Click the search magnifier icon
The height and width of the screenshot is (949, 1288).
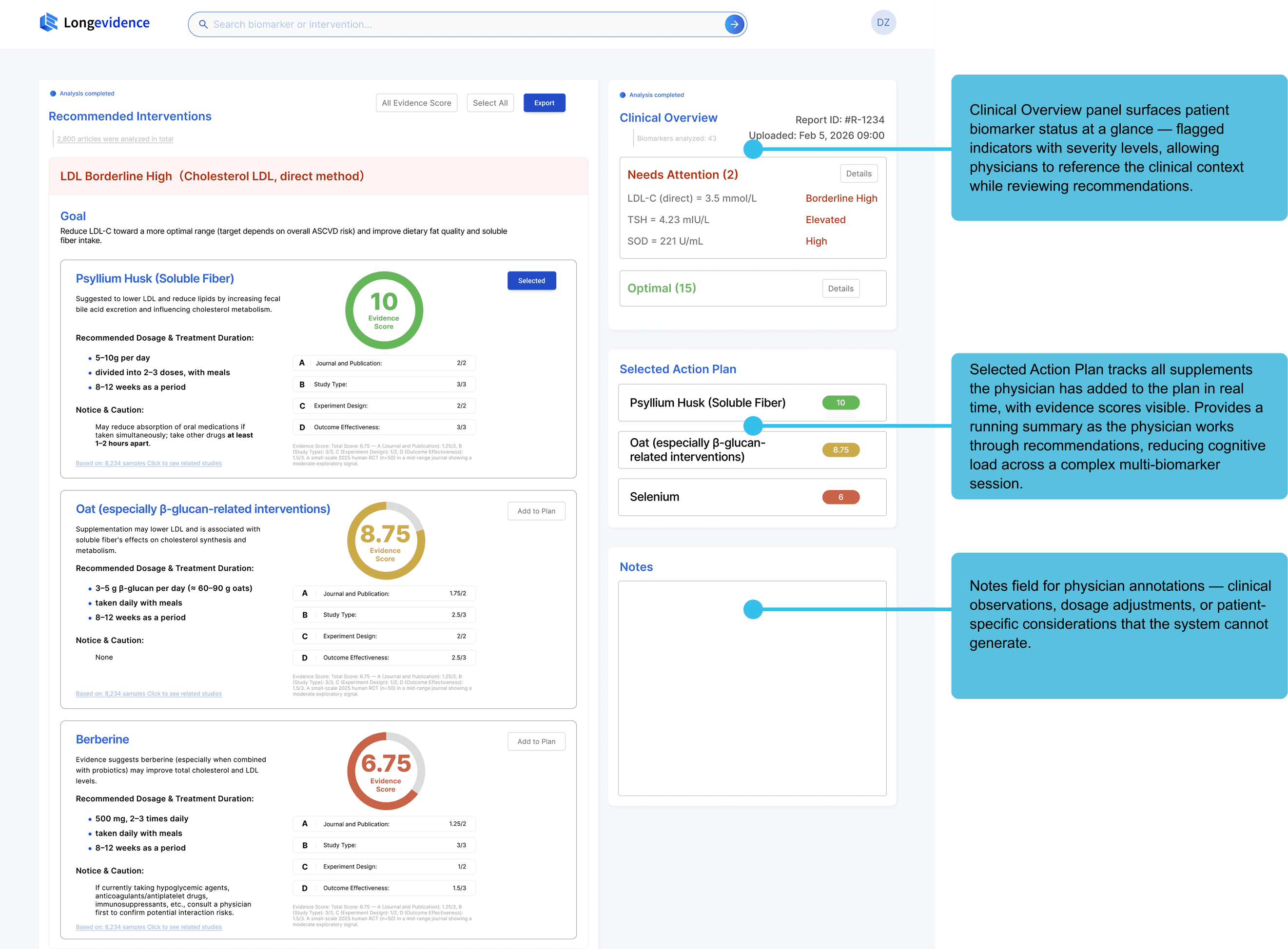click(203, 24)
